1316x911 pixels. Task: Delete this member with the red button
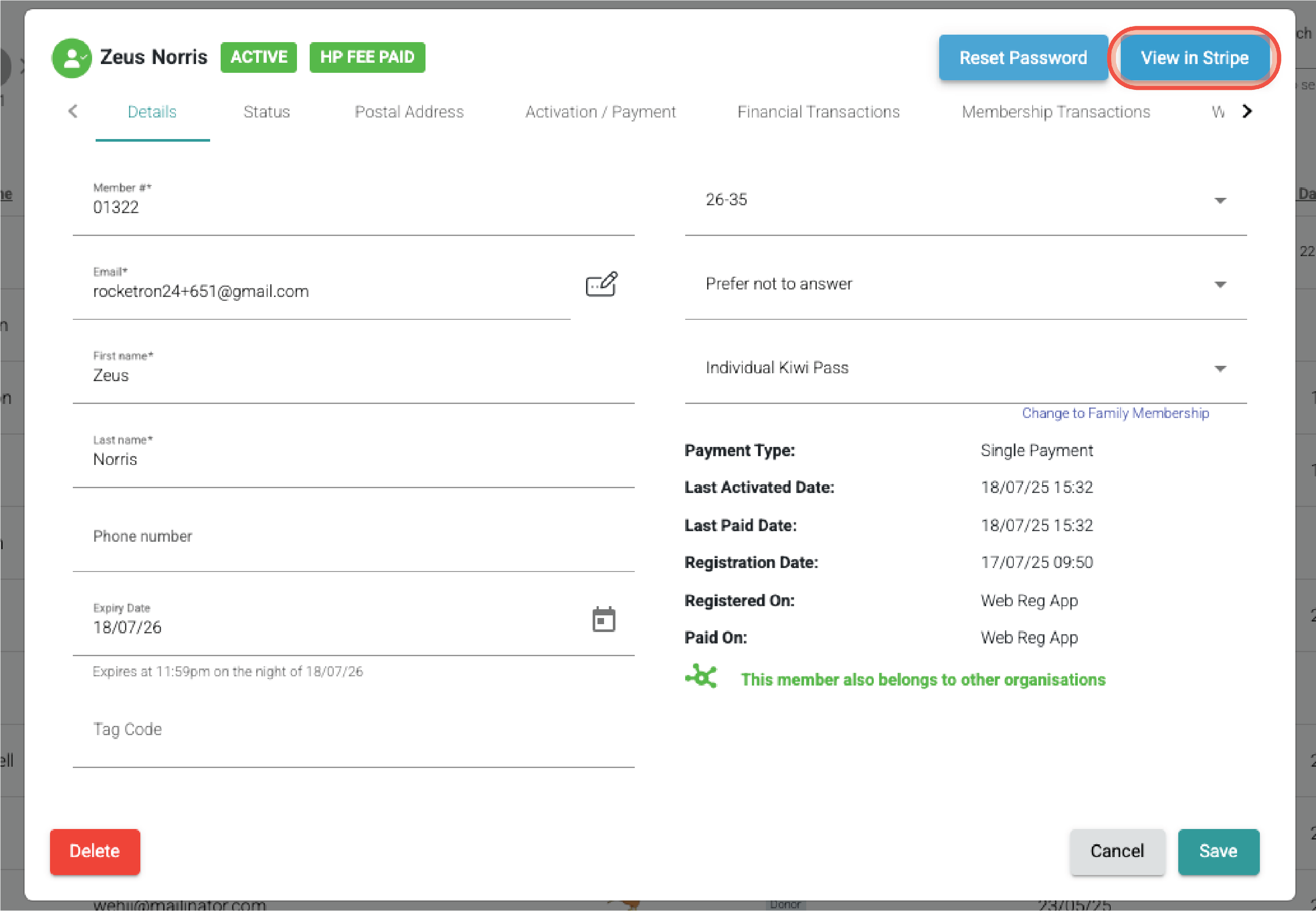click(x=95, y=851)
